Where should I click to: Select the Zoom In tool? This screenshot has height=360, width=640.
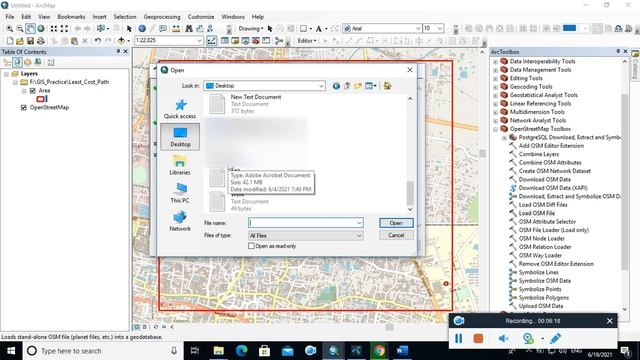click(x=9, y=29)
